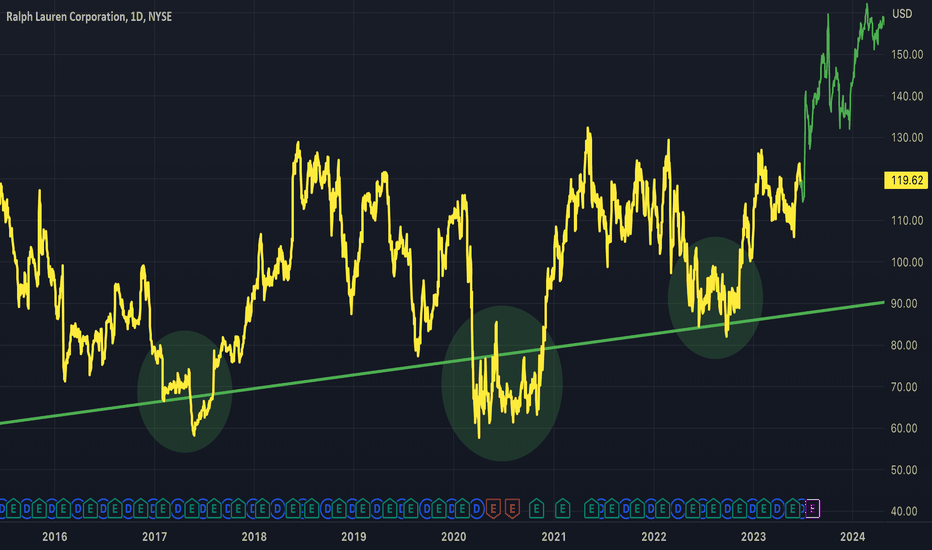Click the 2021 year label on time axis
932x550 pixels.
pos(553,537)
